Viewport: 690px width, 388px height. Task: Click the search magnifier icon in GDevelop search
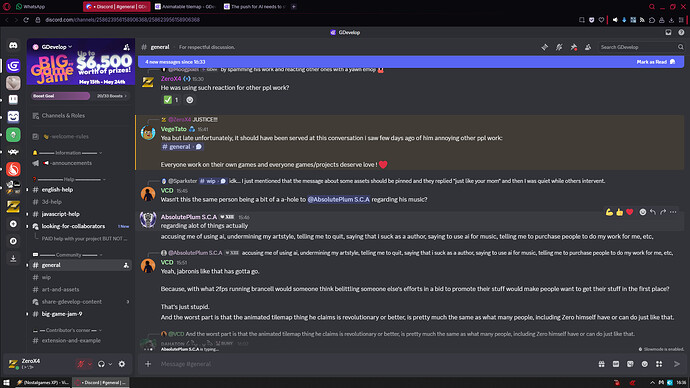tap(680, 47)
